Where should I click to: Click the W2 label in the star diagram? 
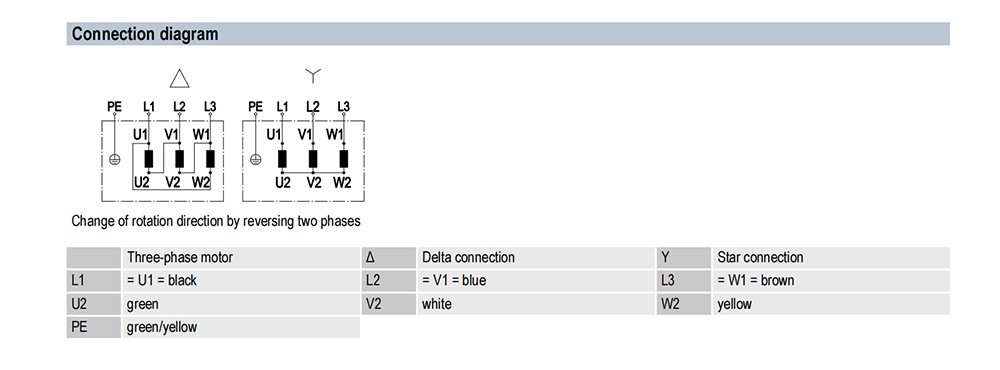[342, 183]
